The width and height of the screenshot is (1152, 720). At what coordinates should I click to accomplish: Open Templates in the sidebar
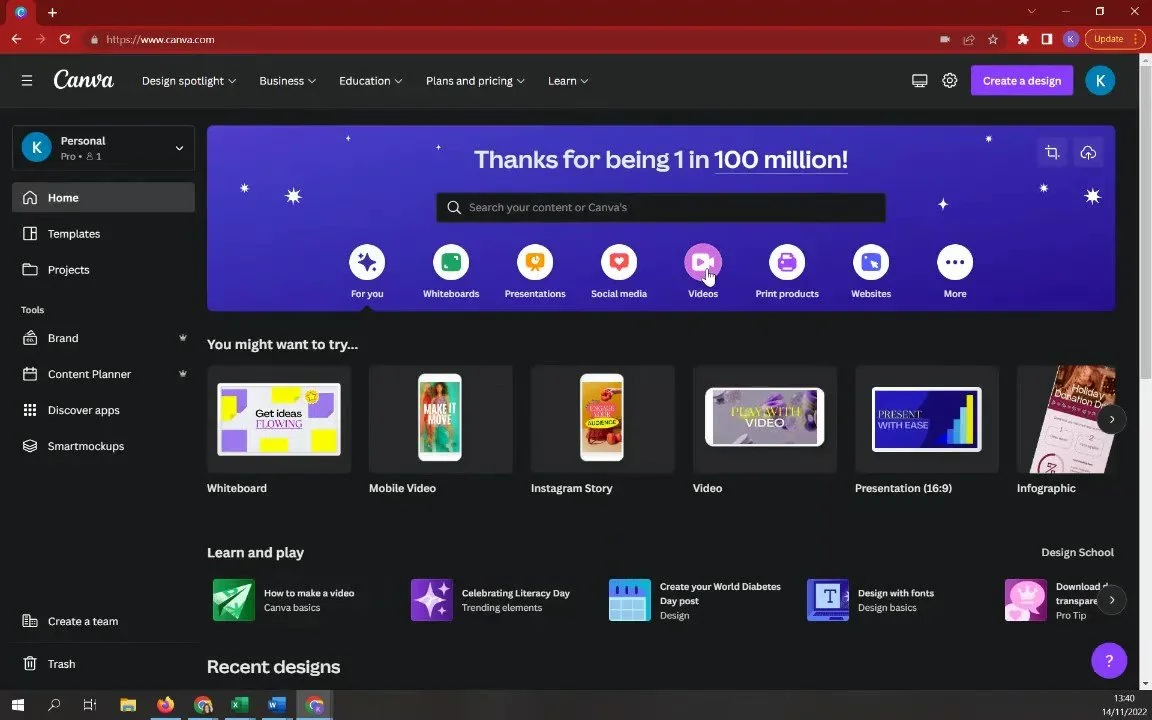tap(104, 234)
